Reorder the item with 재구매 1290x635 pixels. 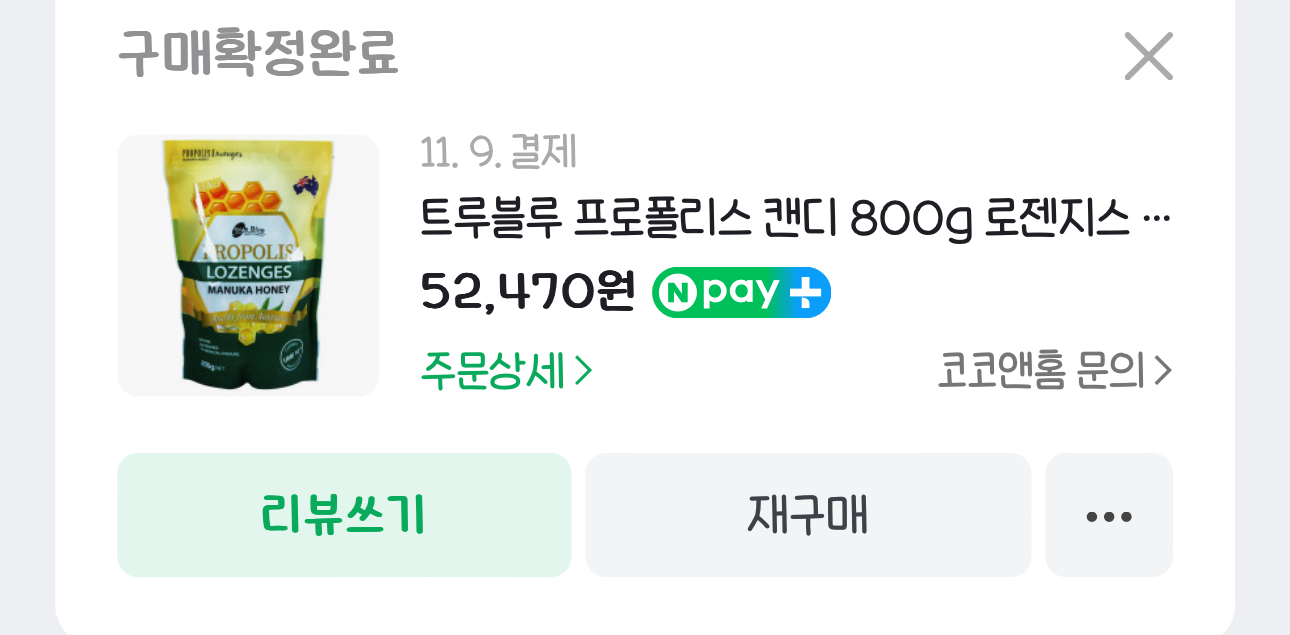808,516
